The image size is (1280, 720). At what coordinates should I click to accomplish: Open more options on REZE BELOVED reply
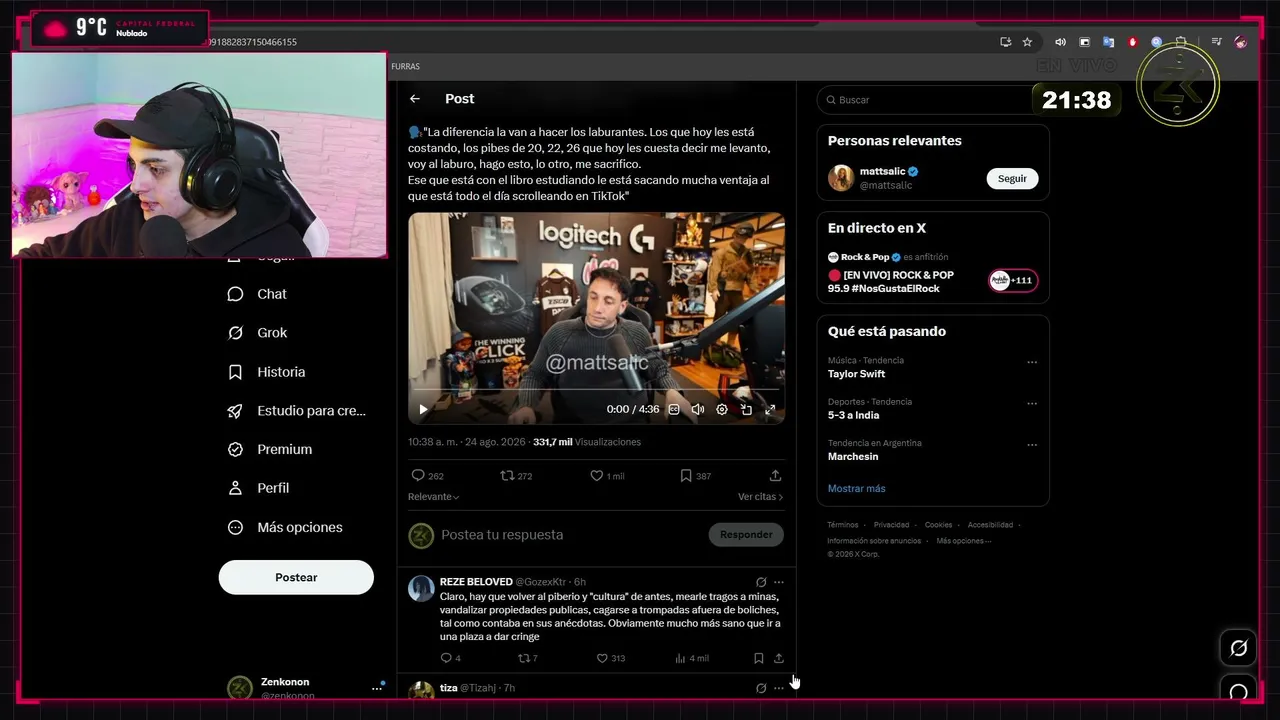(779, 582)
